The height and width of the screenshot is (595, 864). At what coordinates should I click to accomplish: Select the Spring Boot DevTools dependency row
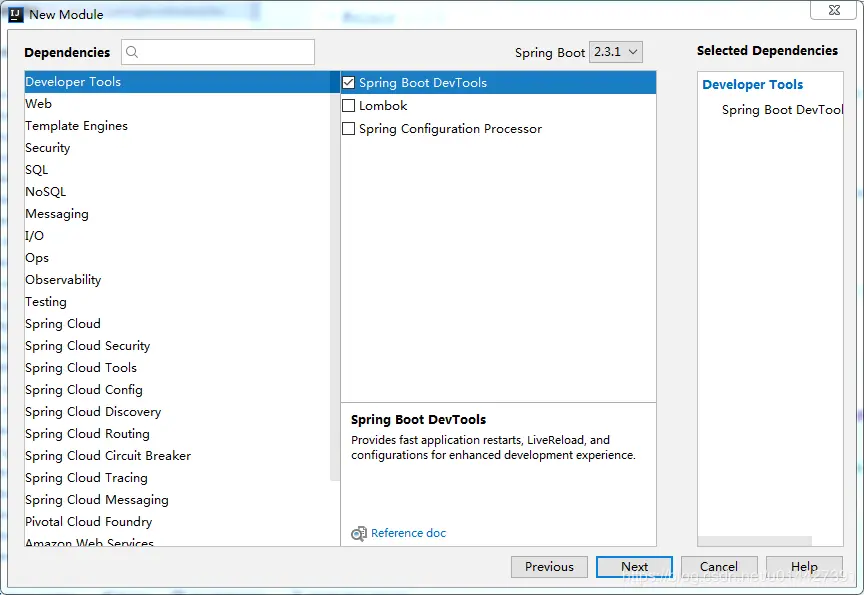(x=499, y=83)
